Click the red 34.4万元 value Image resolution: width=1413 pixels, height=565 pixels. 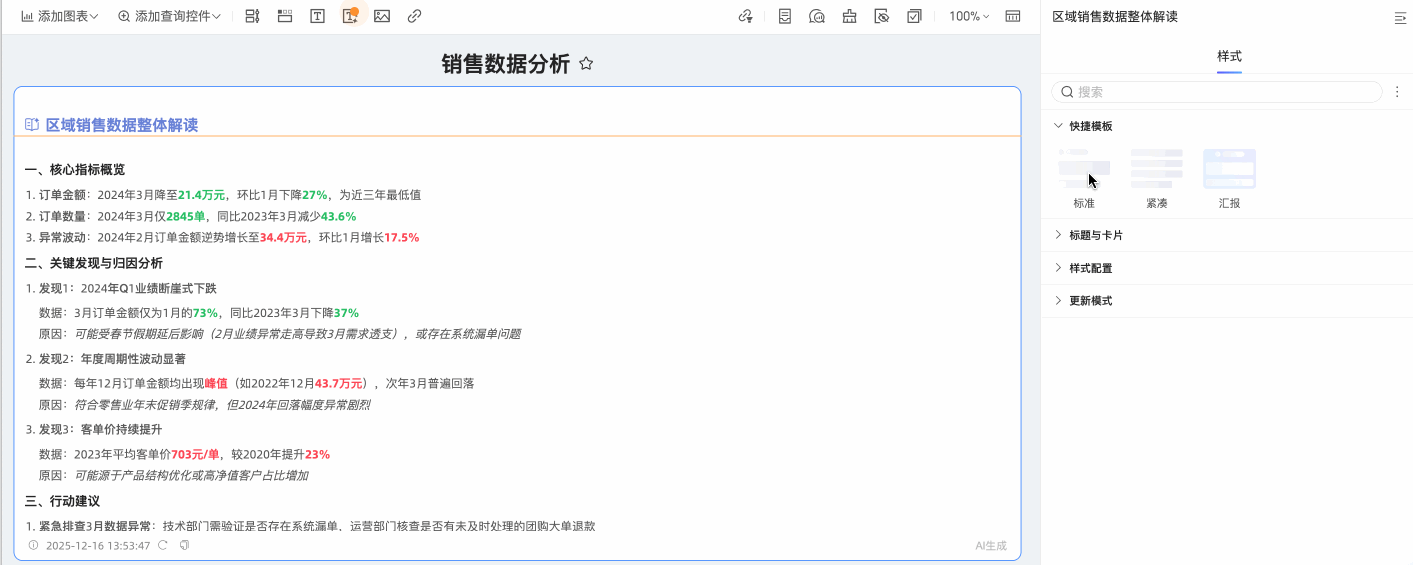tap(284, 238)
